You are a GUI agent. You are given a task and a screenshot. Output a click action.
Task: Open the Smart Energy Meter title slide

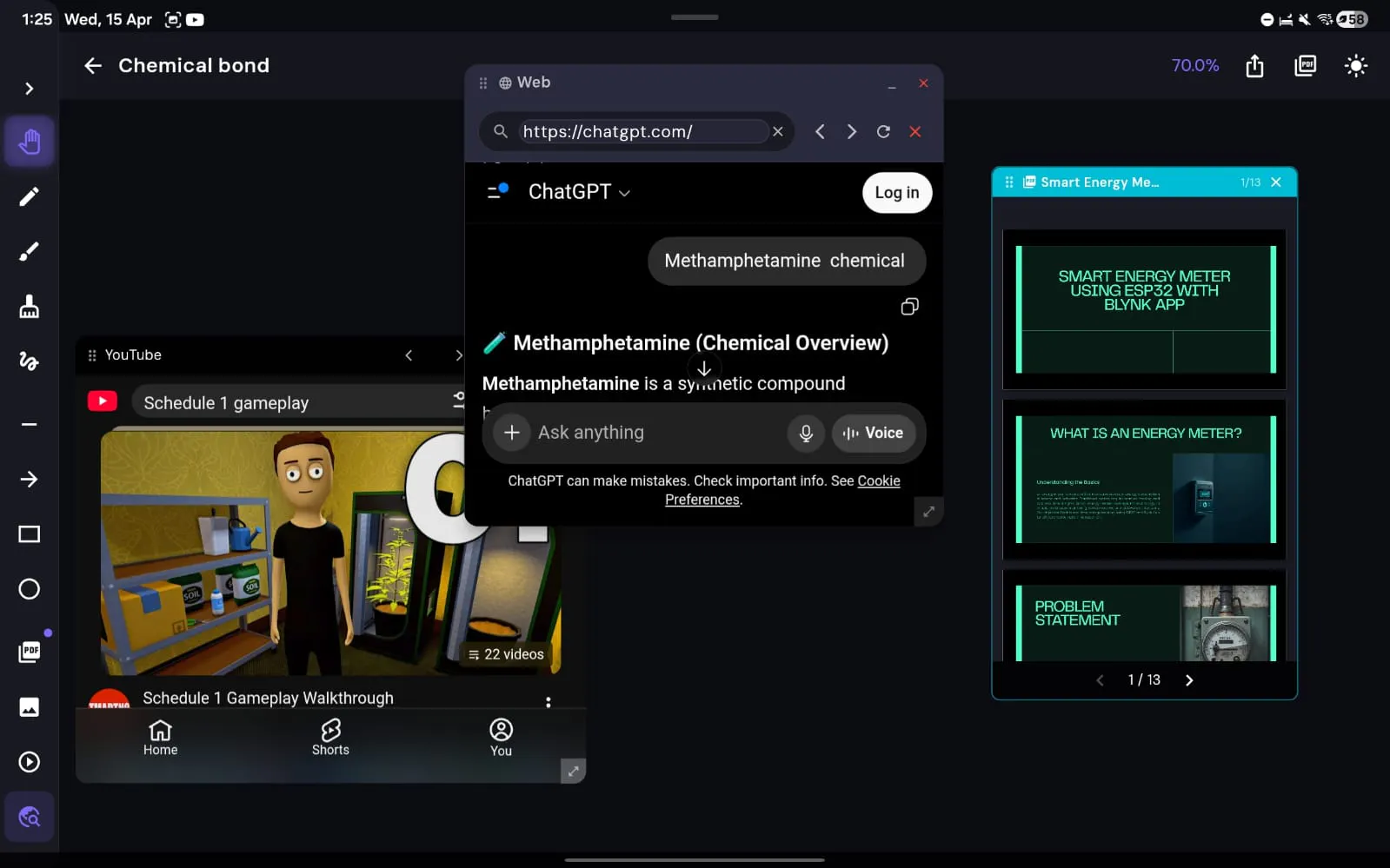[x=1144, y=310]
